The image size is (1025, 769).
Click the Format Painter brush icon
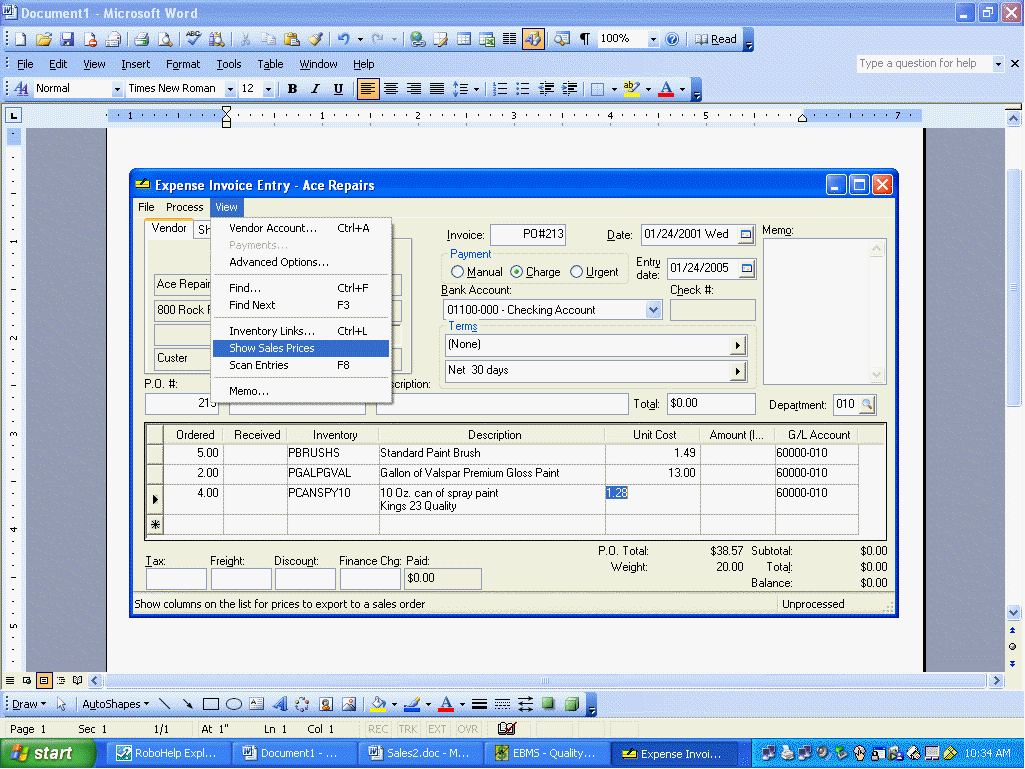pyautogui.click(x=315, y=39)
